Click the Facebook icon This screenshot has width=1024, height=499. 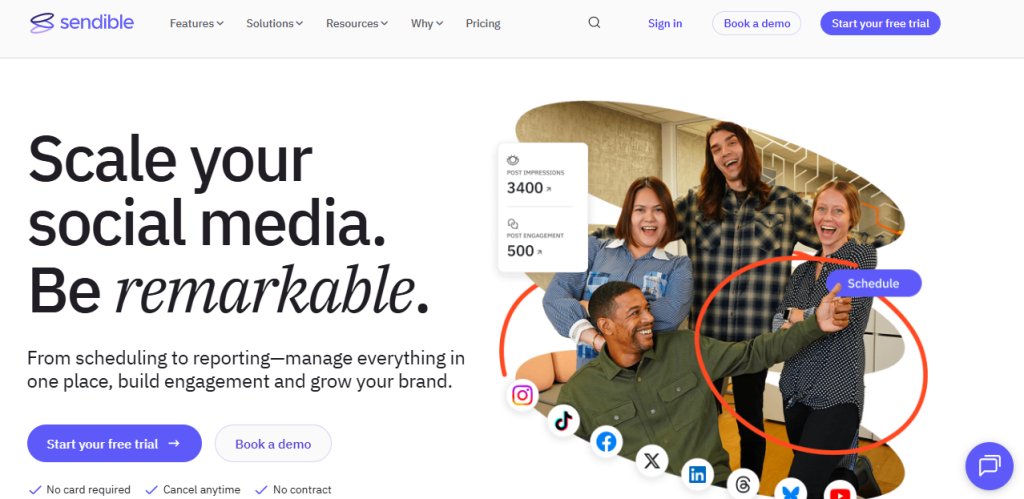pos(607,442)
